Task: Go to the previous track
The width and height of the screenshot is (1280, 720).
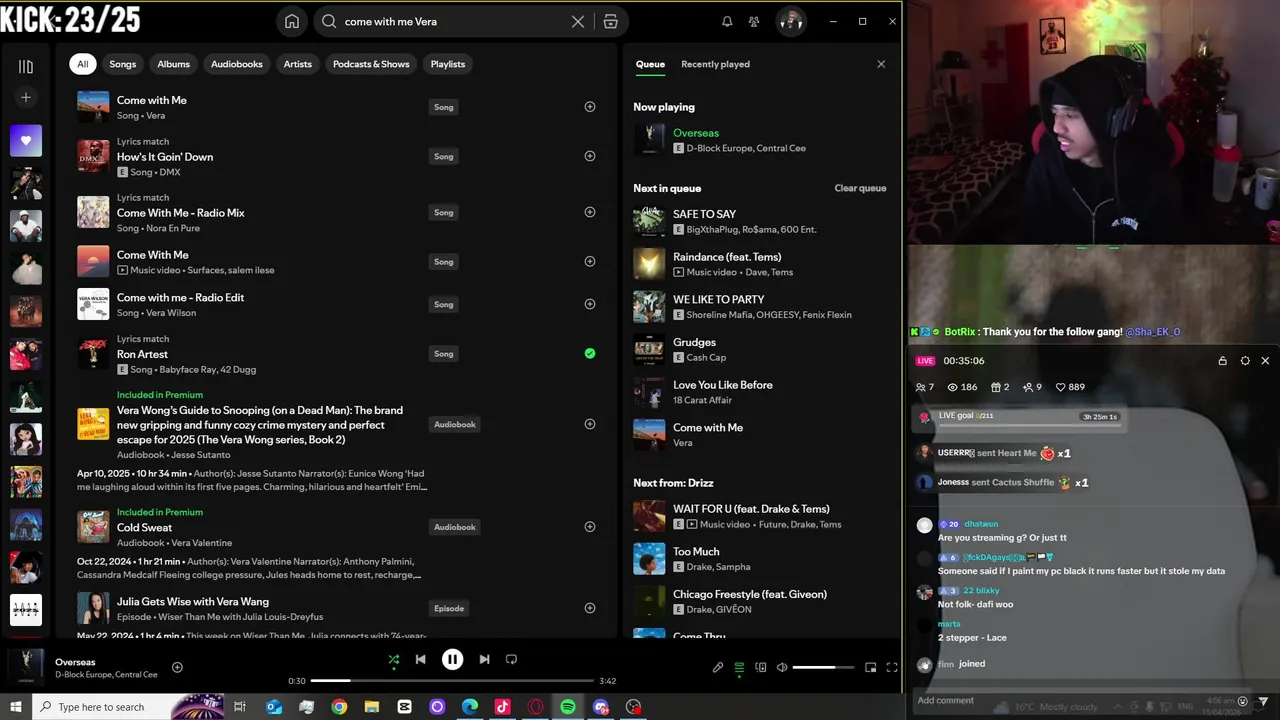Action: click(x=421, y=659)
